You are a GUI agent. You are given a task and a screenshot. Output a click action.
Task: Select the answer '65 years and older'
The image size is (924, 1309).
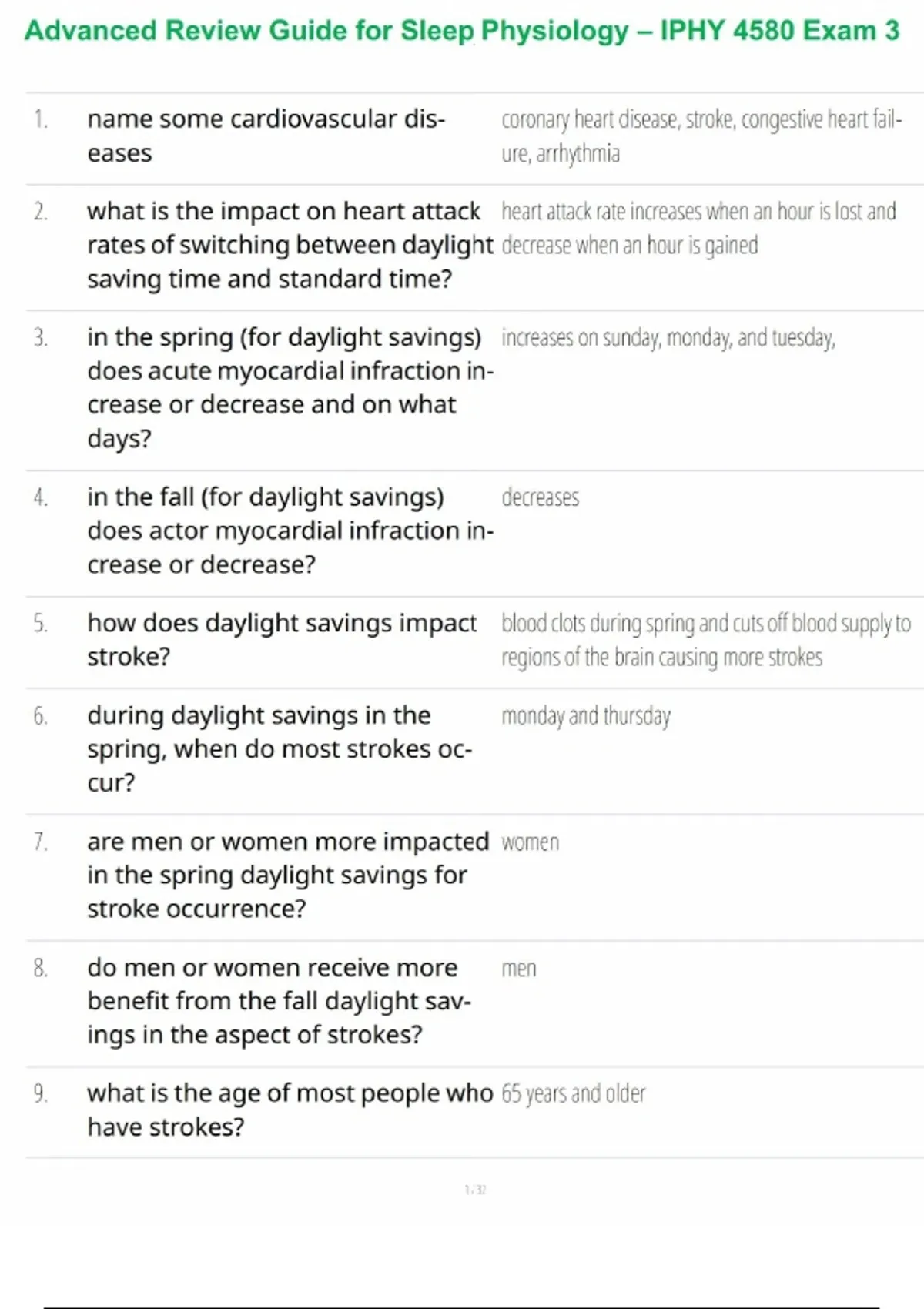tap(573, 1093)
